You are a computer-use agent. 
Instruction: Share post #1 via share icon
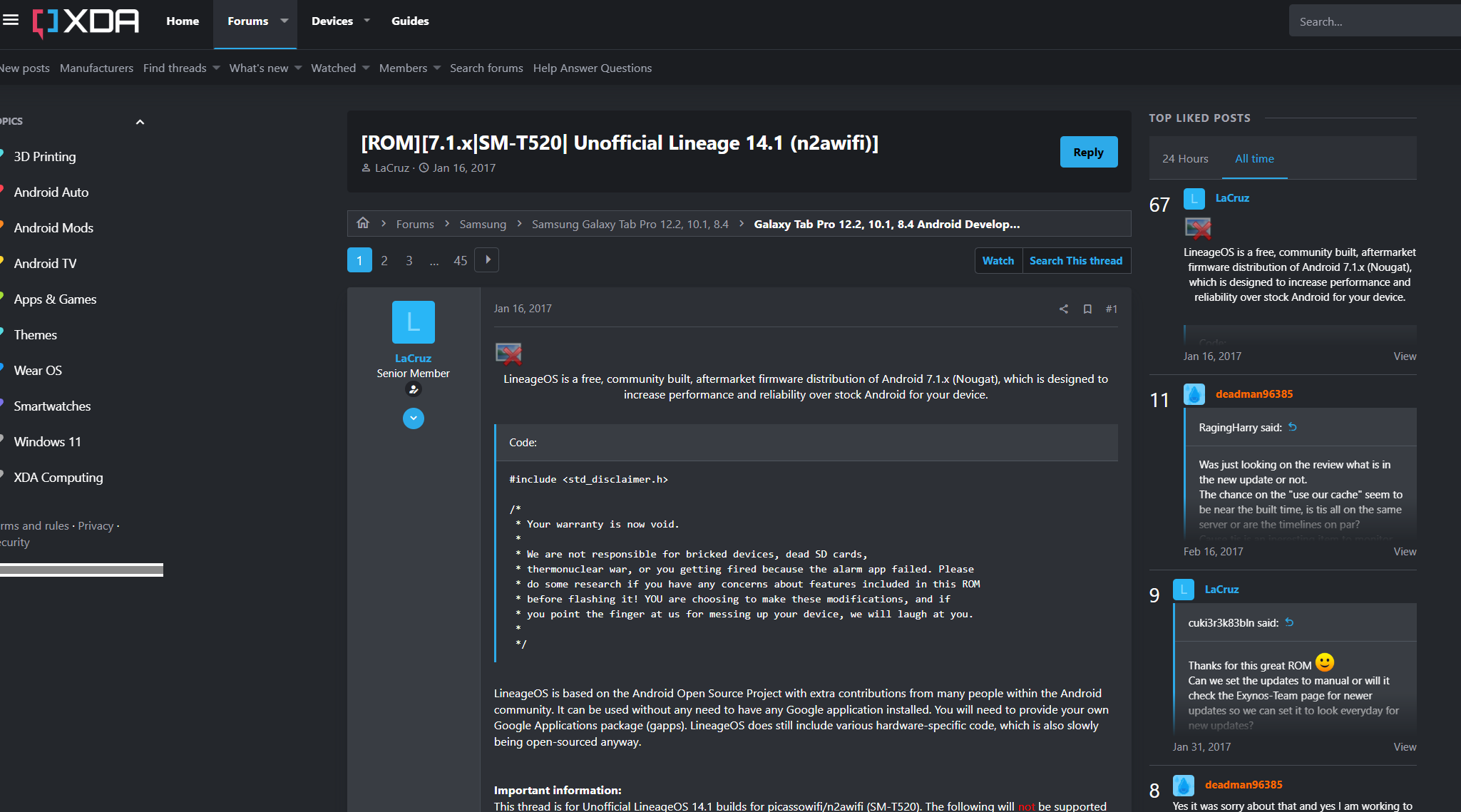[1064, 309]
